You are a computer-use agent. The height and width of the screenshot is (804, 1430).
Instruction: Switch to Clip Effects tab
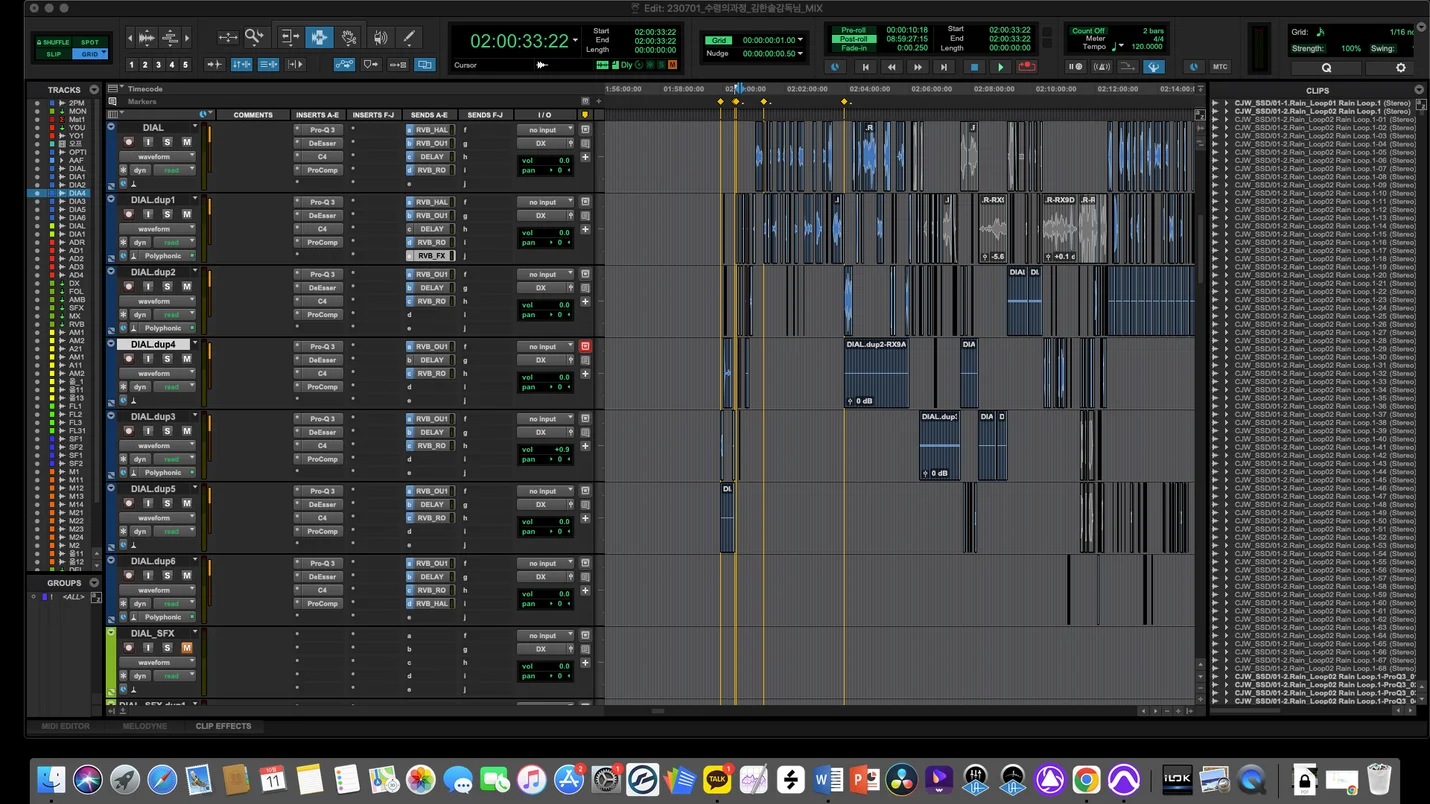pyautogui.click(x=224, y=726)
